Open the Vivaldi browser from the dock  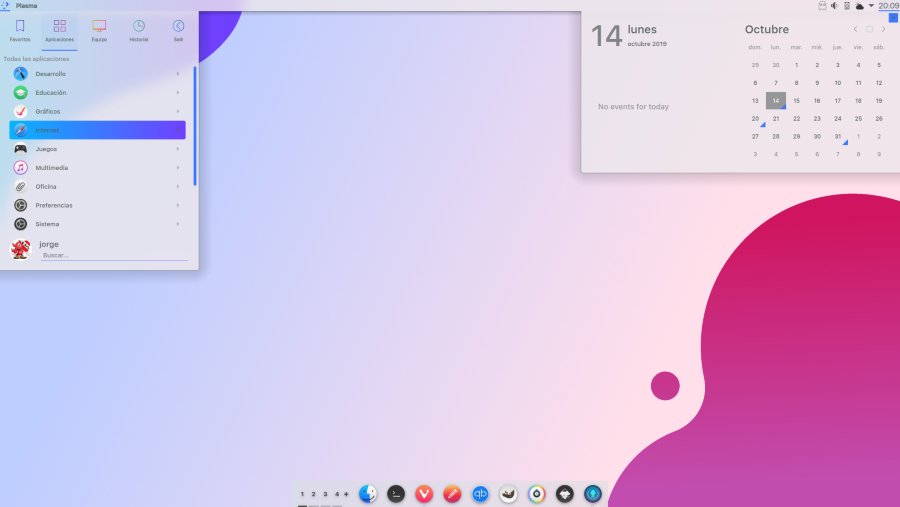pyautogui.click(x=424, y=494)
